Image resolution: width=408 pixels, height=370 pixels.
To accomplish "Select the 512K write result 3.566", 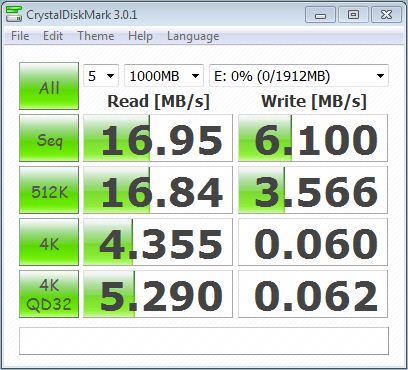I will (x=313, y=190).
